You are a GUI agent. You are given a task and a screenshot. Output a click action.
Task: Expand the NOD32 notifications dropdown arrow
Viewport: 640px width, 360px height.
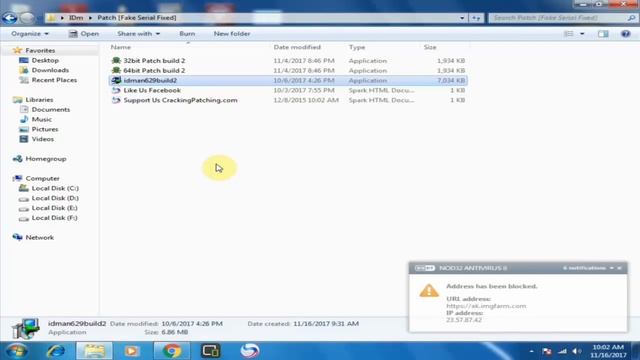click(x=611, y=268)
